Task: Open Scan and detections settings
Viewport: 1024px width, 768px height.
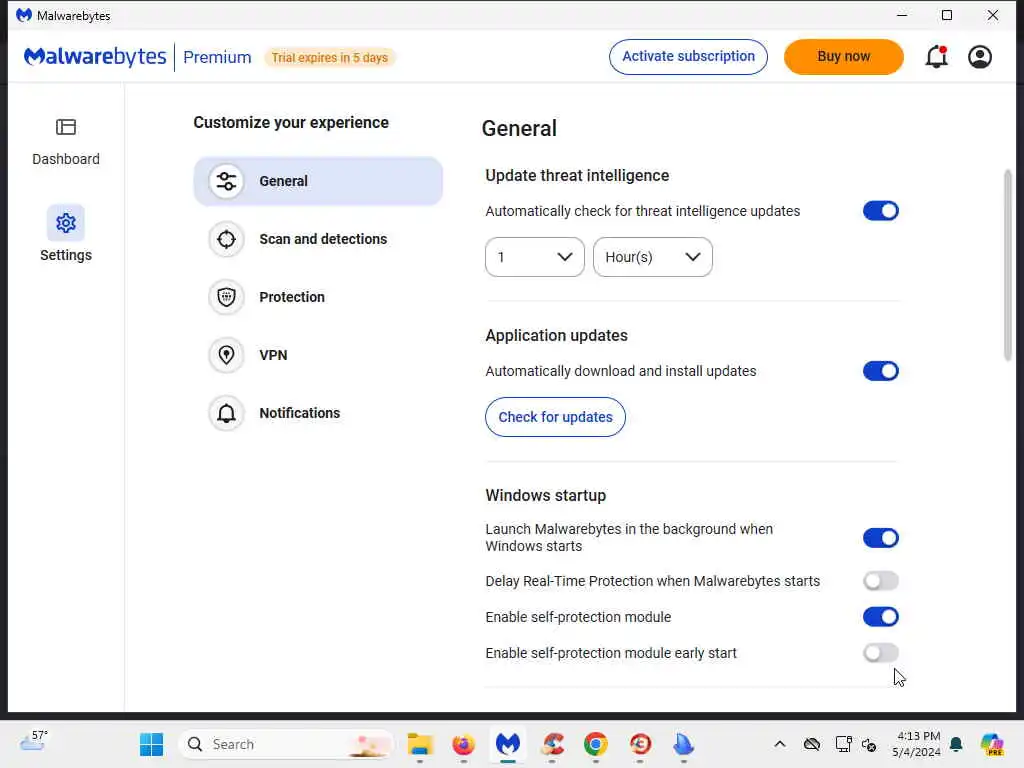Action: tap(318, 239)
